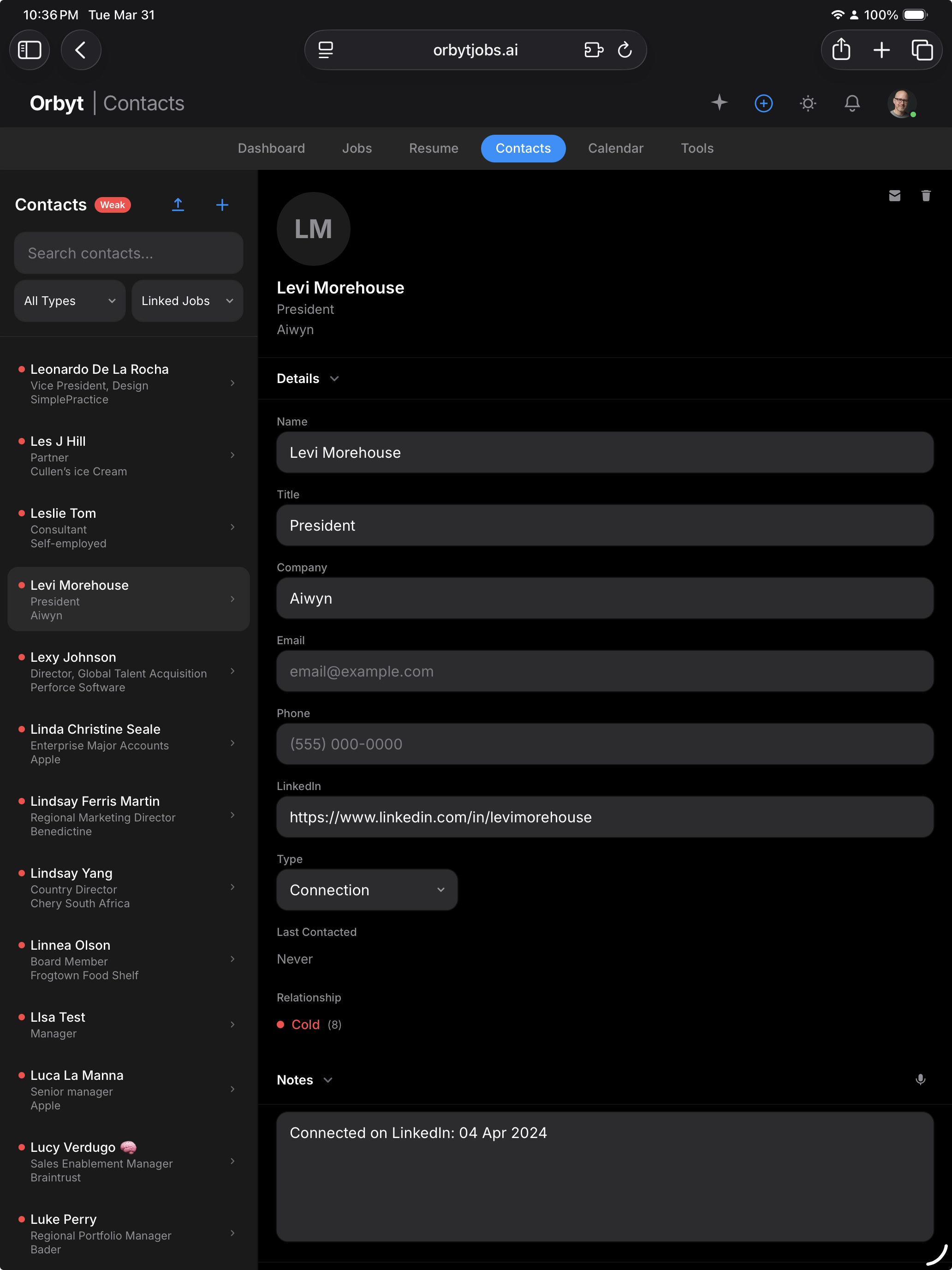This screenshot has height=1270, width=952.
Task: Open notifications via the bell icon
Action: 852,103
